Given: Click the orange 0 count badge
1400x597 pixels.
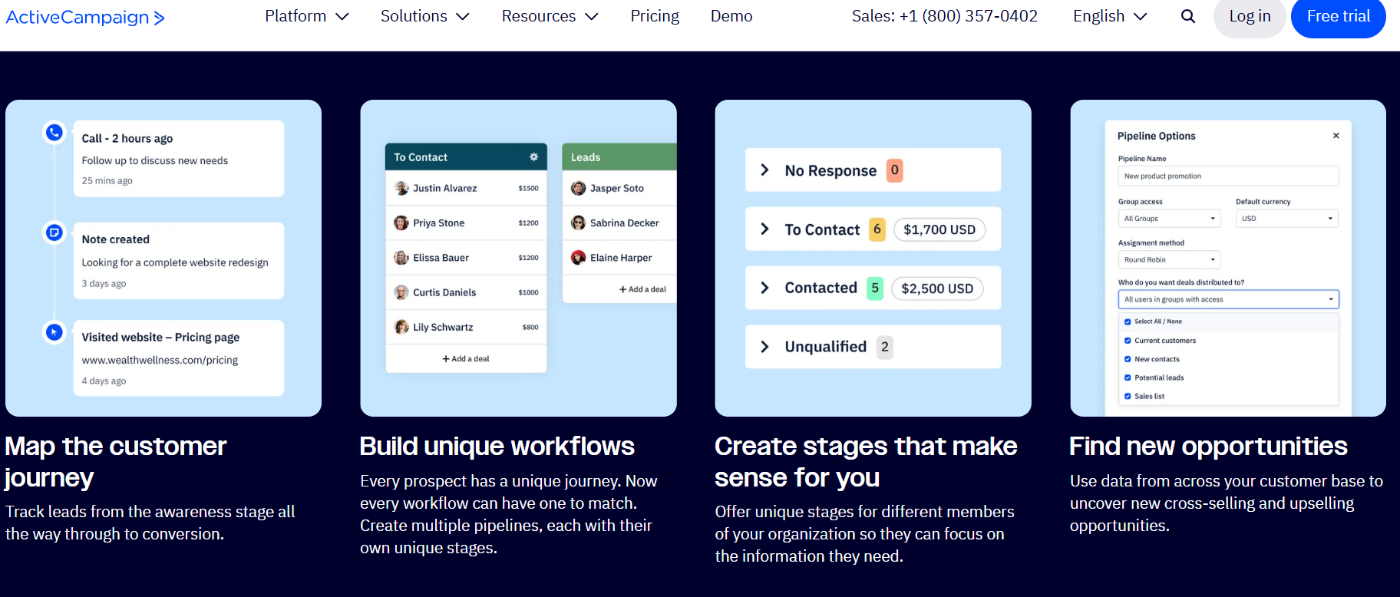Looking at the screenshot, I should click(x=895, y=170).
